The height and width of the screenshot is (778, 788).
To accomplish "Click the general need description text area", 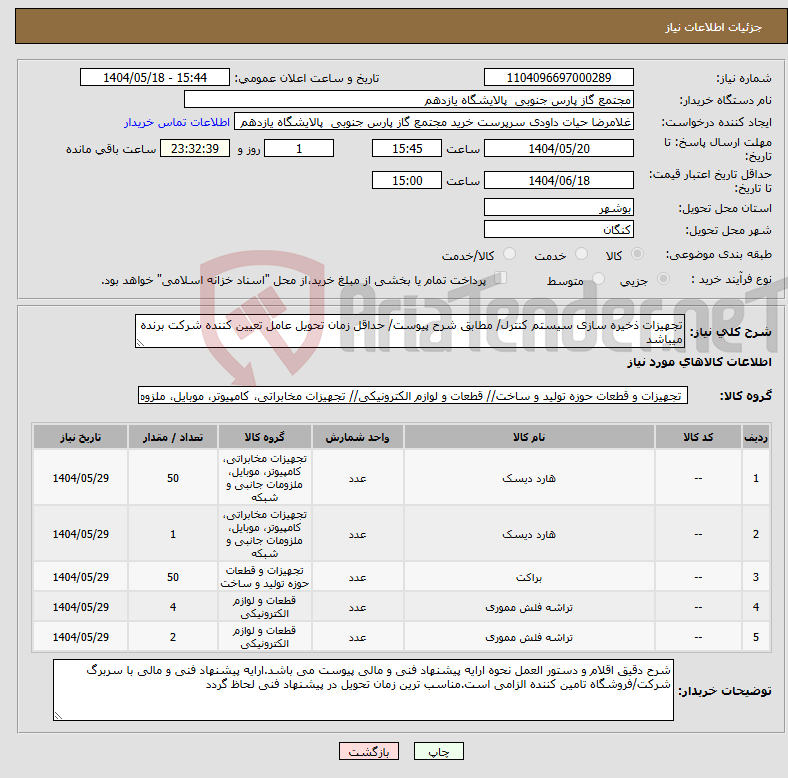I will [x=410, y=331].
